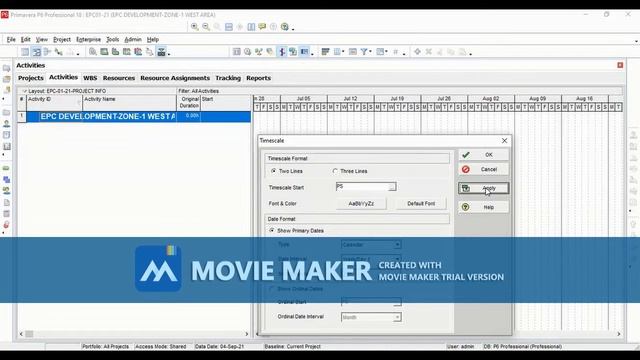The width and height of the screenshot is (640, 360).
Task: Click the Activity ID column header
Action: tap(54, 102)
